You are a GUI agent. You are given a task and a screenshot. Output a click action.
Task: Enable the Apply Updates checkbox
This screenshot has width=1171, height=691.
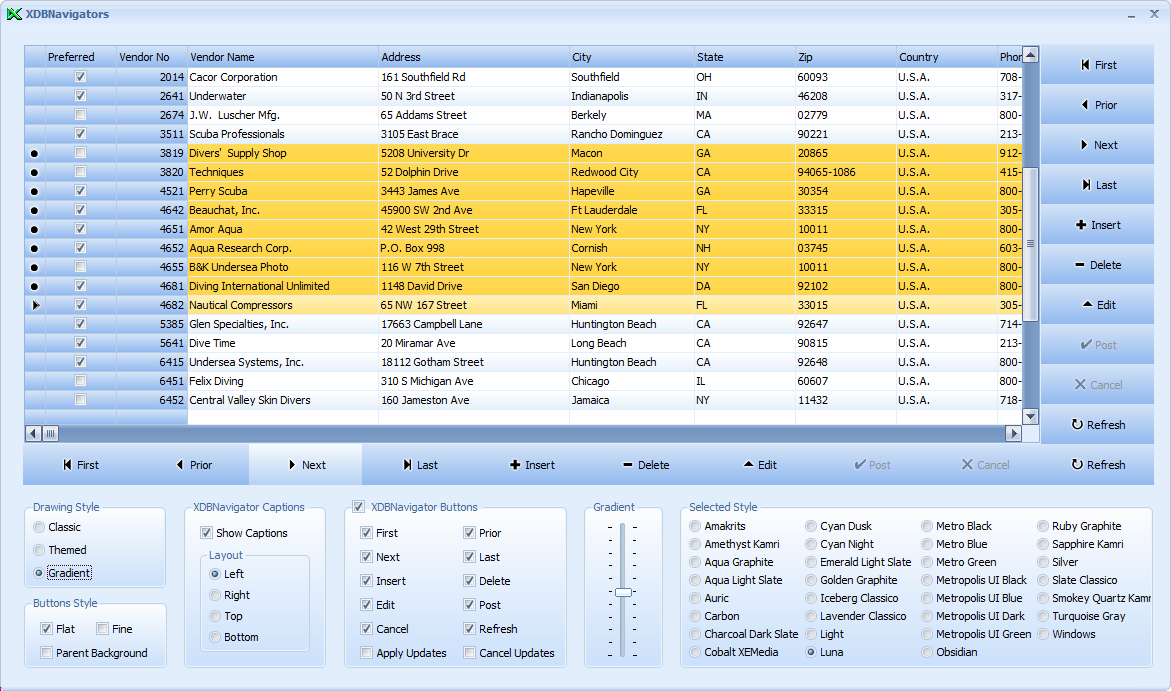(367, 653)
